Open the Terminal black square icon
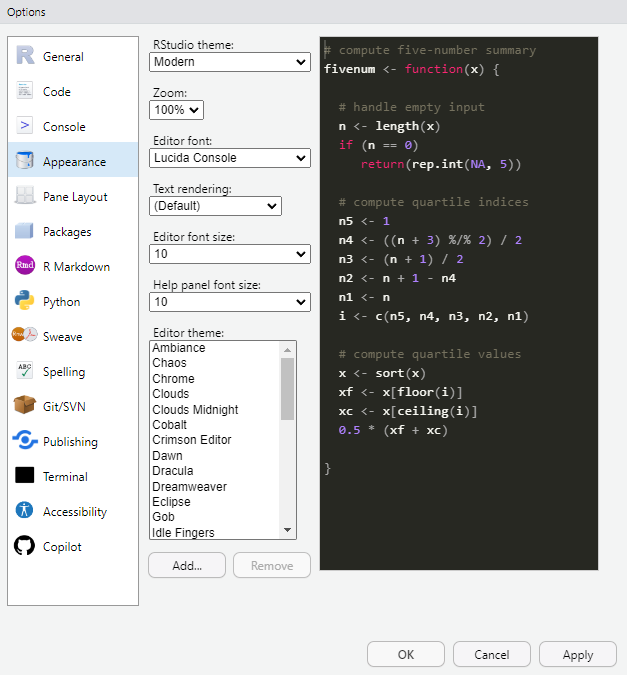Viewport: 627px width, 675px height. pos(25,476)
